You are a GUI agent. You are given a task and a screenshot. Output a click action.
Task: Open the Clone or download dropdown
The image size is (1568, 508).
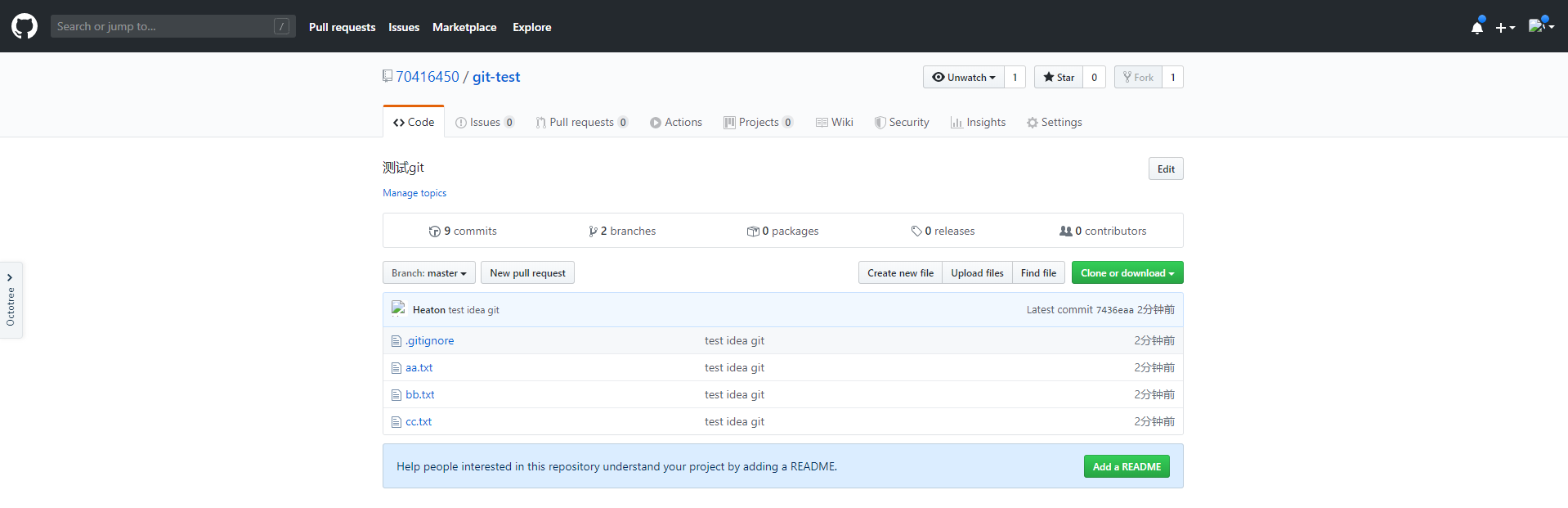click(x=1127, y=272)
